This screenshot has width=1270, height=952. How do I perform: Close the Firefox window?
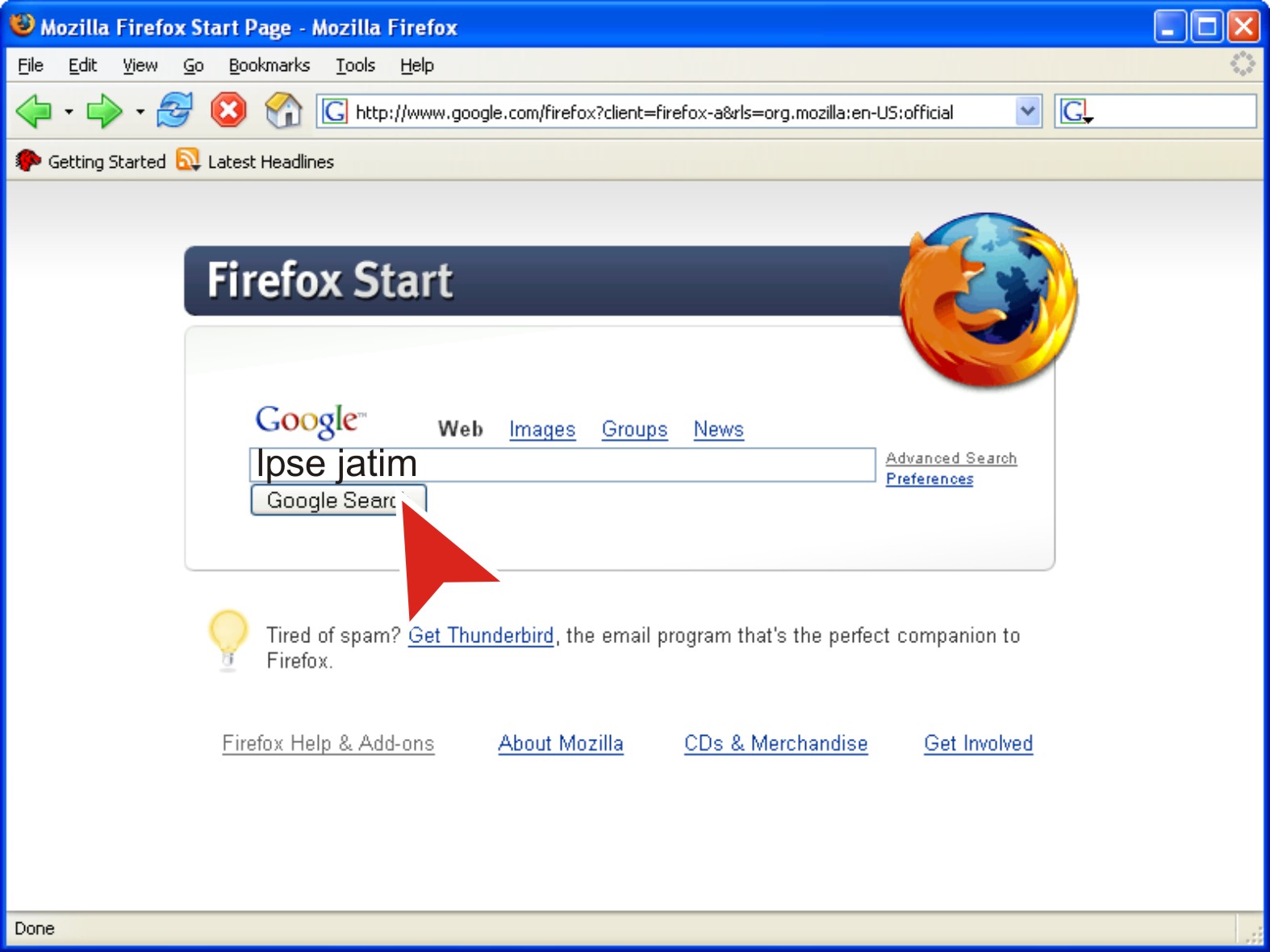(x=1243, y=27)
